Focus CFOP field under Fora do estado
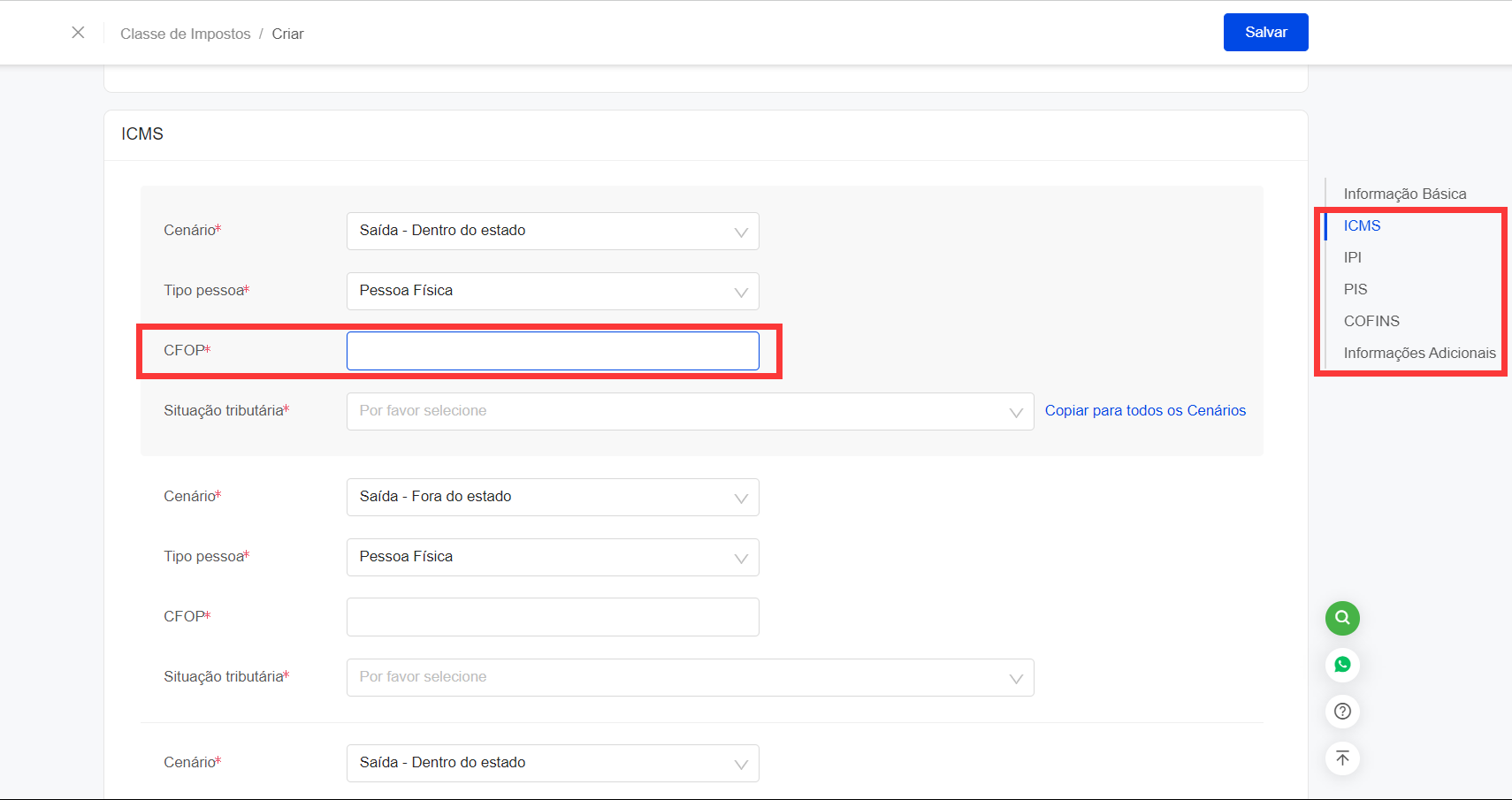 tap(553, 617)
